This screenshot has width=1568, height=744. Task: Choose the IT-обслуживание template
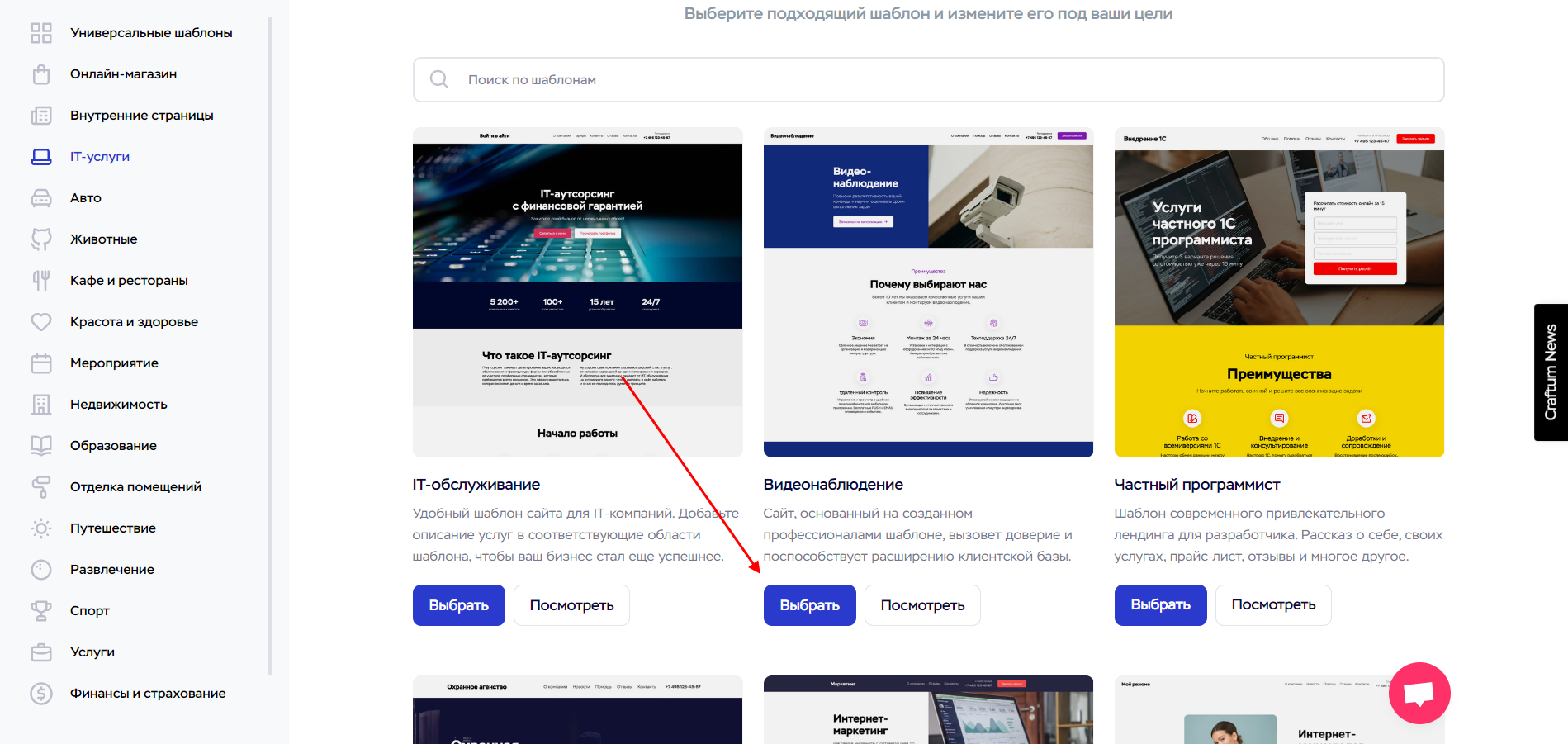point(459,605)
